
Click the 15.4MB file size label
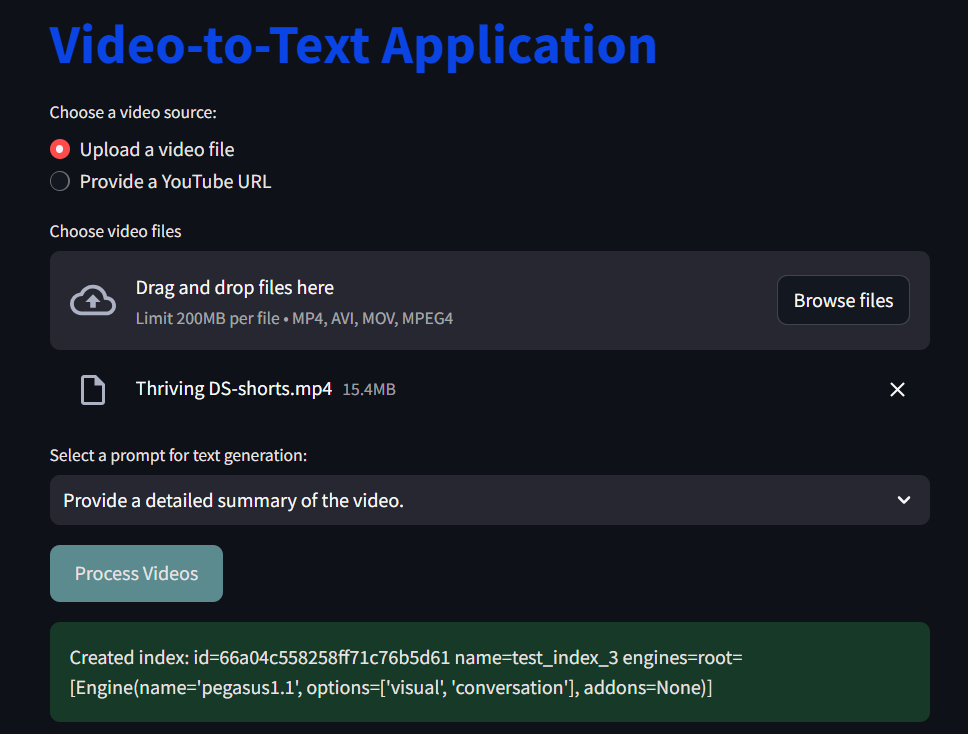coord(369,390)
